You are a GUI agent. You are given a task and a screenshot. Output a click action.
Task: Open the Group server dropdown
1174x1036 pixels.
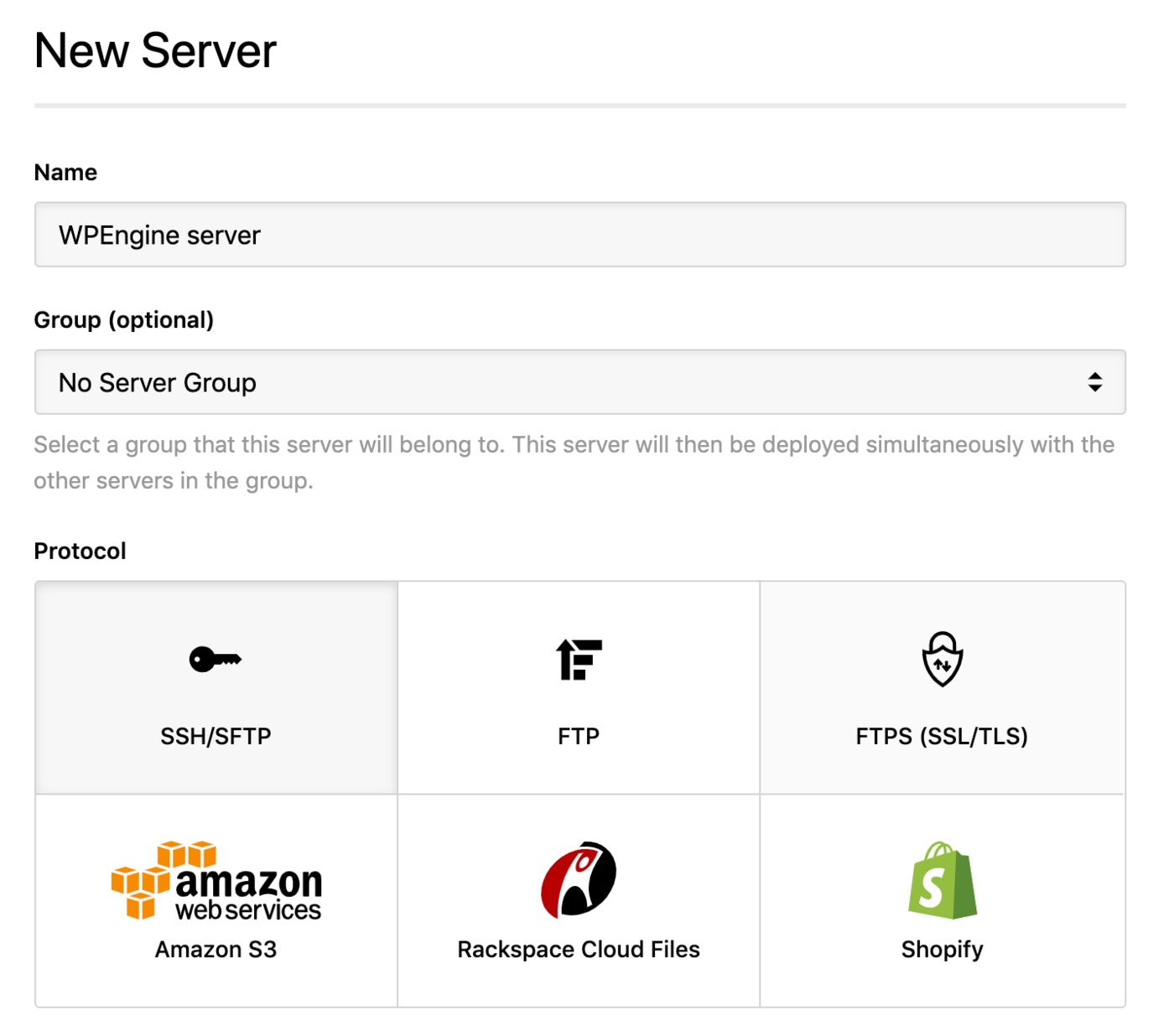[x=580, y=382]
